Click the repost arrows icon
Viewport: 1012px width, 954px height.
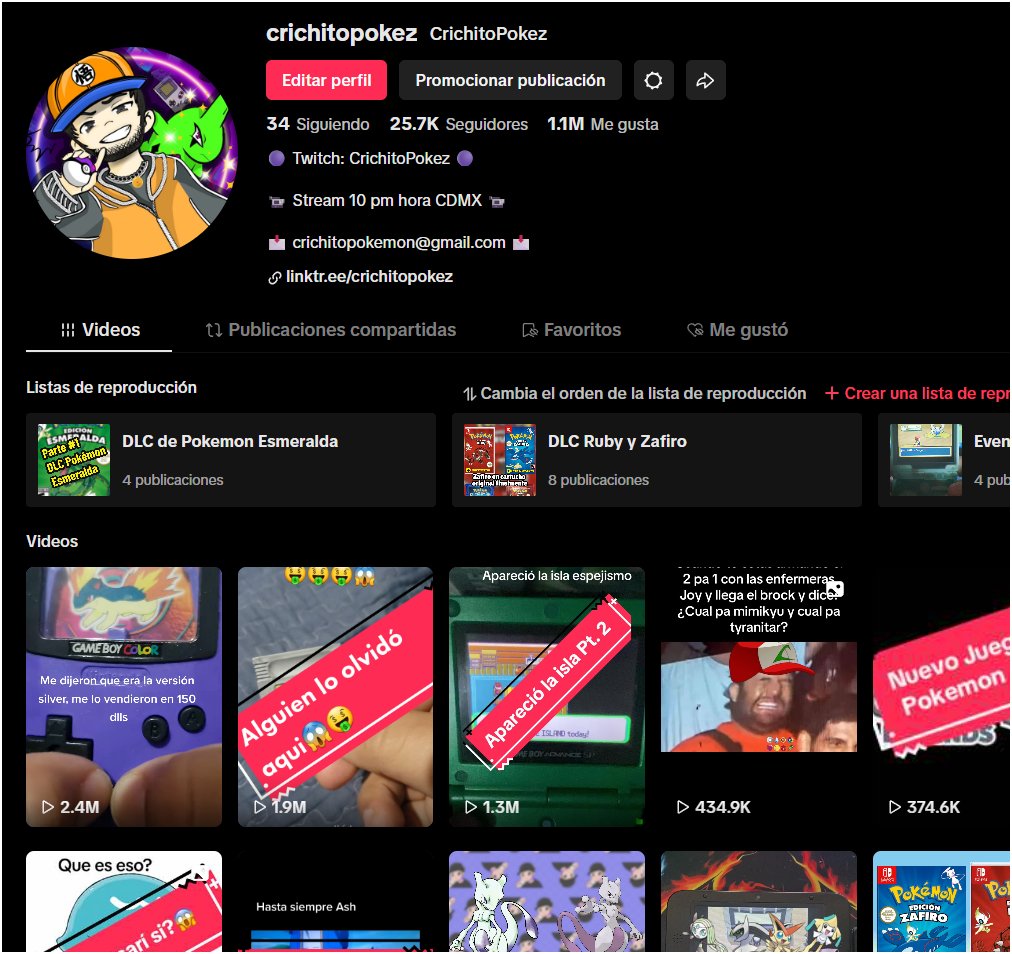[x=214, y=330]
